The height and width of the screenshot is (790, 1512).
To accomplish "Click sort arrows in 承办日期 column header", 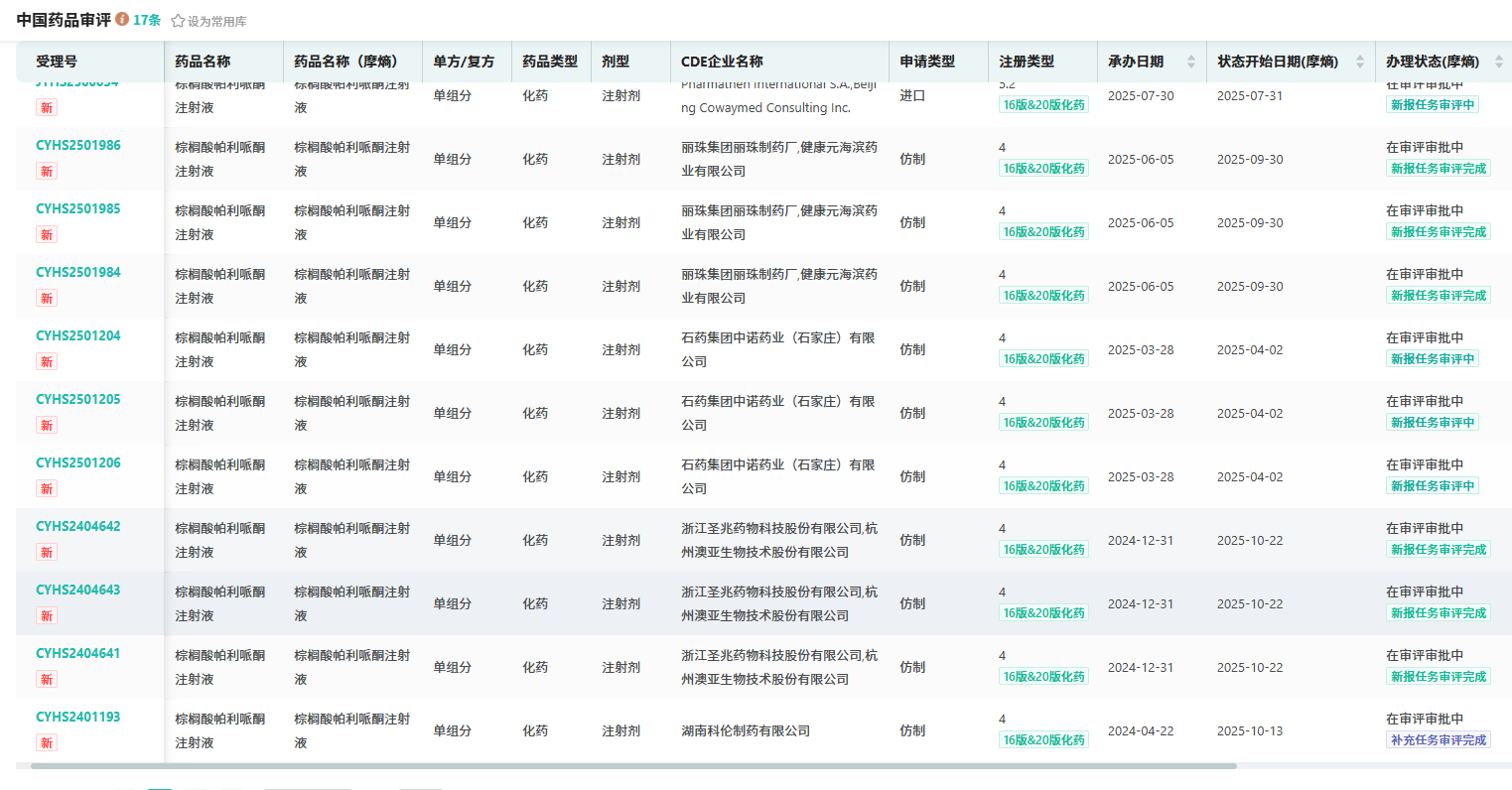I will (1191, 62).
